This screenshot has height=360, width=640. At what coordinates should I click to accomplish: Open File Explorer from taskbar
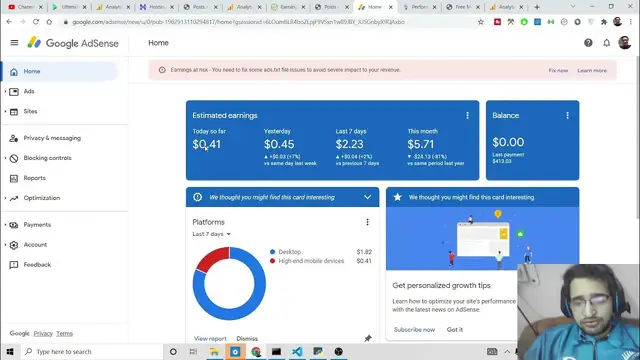click(x=214, y=351)
